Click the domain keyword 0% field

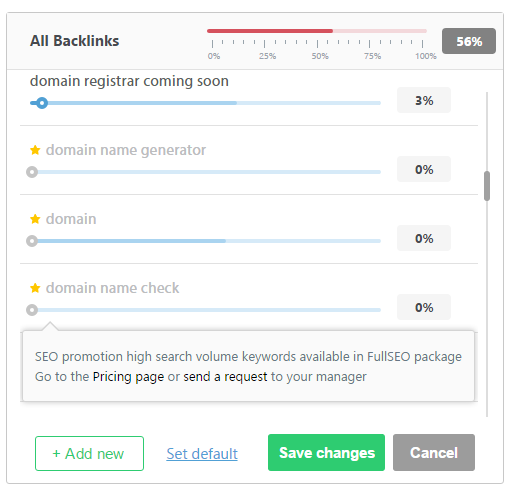424,238
